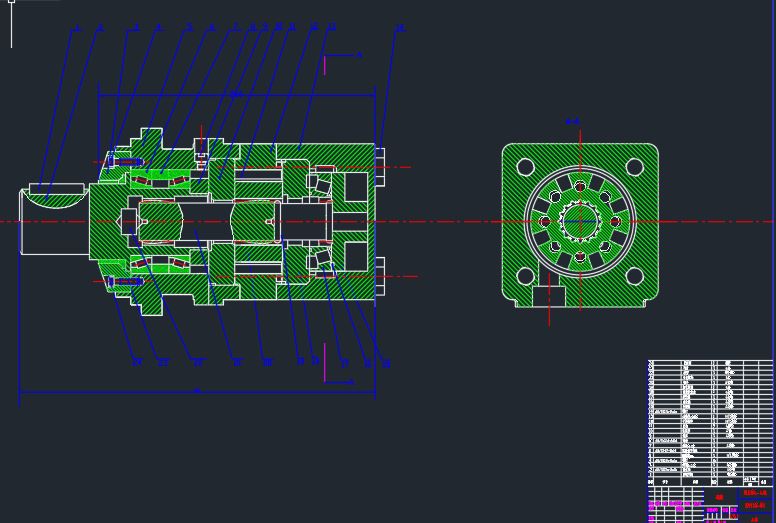The height and width of the screenshot is (523, 776).
Task: Select part balloon number 20
Action: click(267, 363)
